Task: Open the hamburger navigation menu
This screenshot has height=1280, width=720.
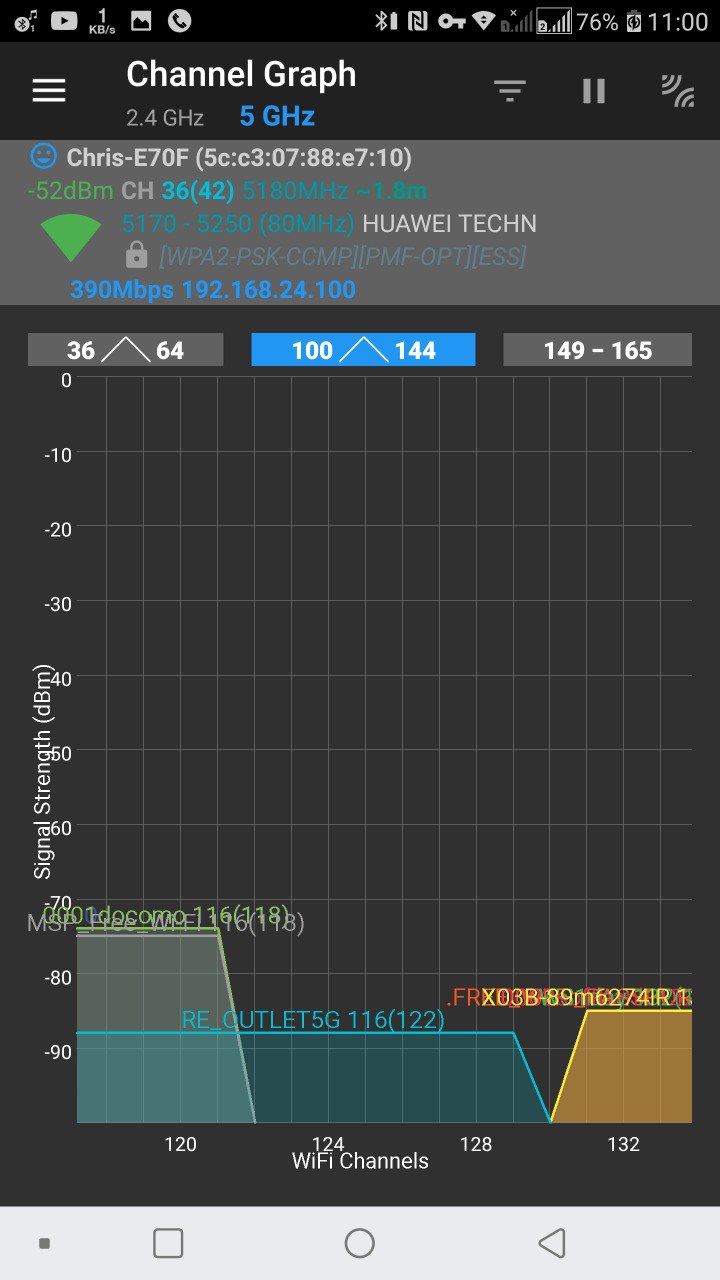Action: coord(48,91)
